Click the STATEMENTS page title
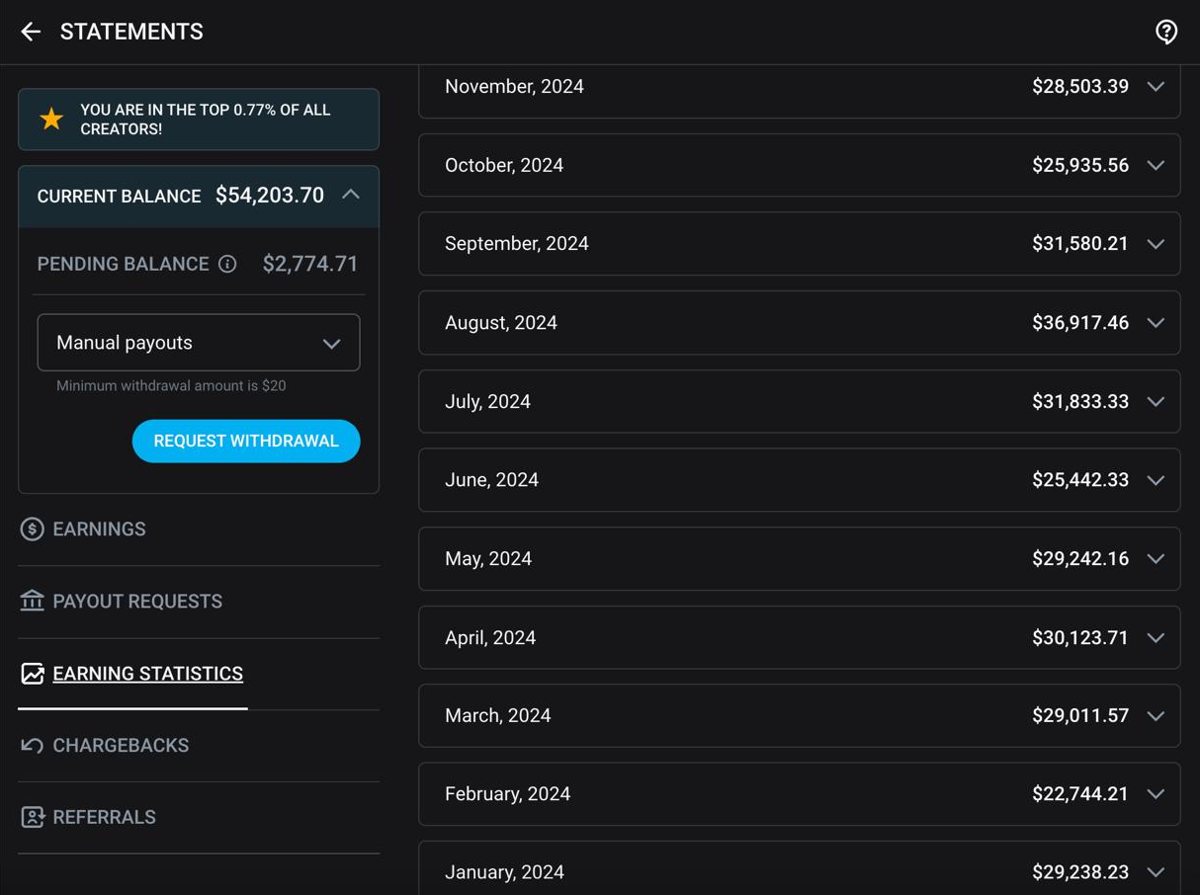 coord(131,32)
